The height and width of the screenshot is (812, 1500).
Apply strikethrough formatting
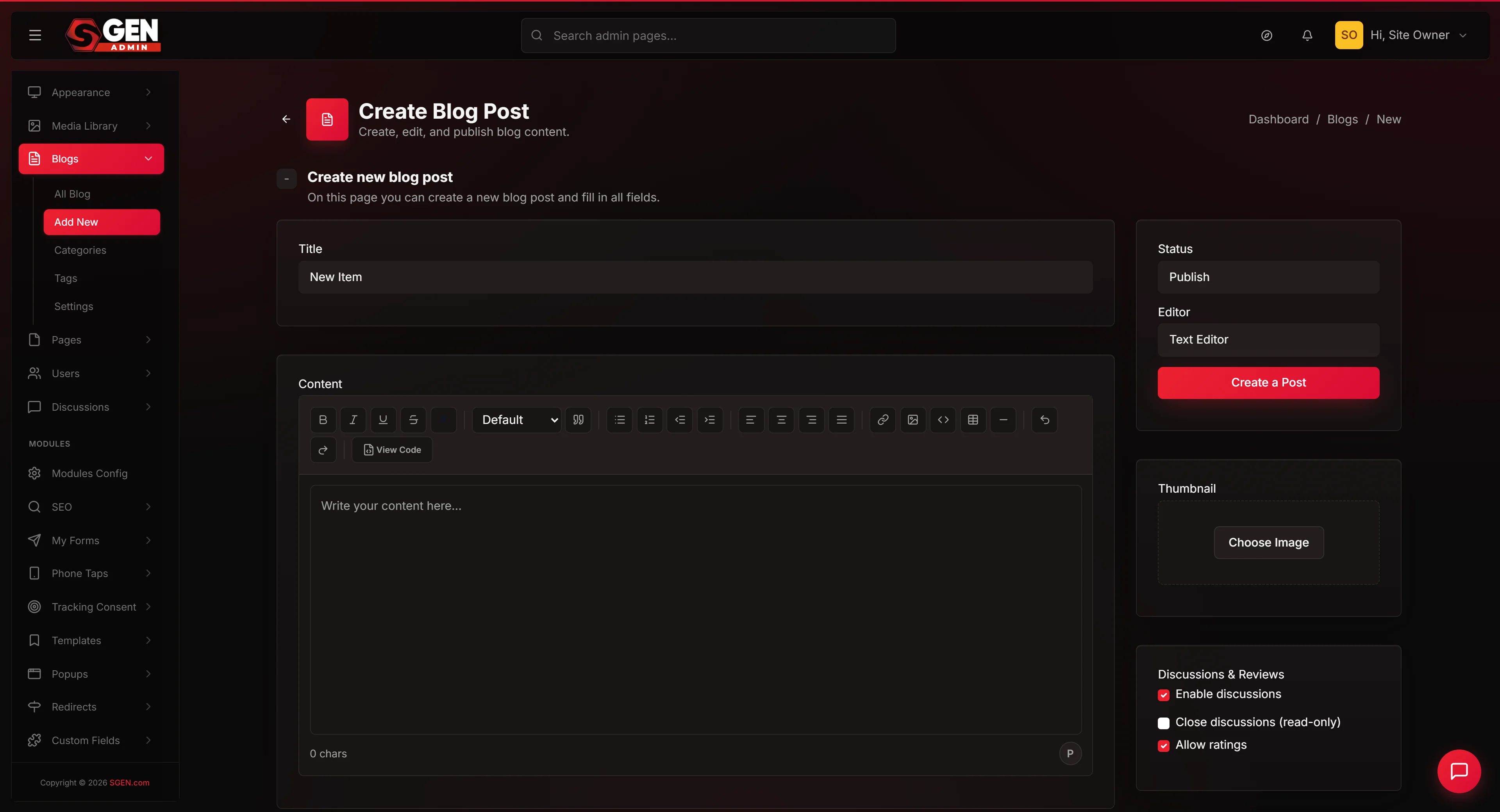[413, 420]
